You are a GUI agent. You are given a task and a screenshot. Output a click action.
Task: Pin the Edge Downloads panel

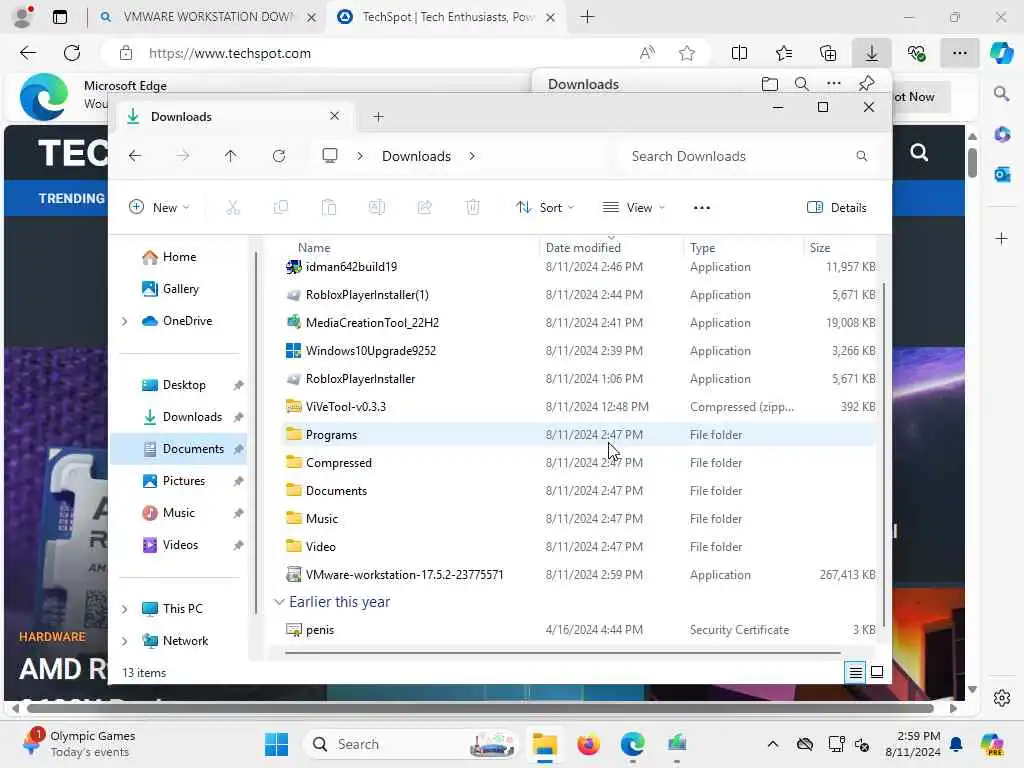coord(867,84)
